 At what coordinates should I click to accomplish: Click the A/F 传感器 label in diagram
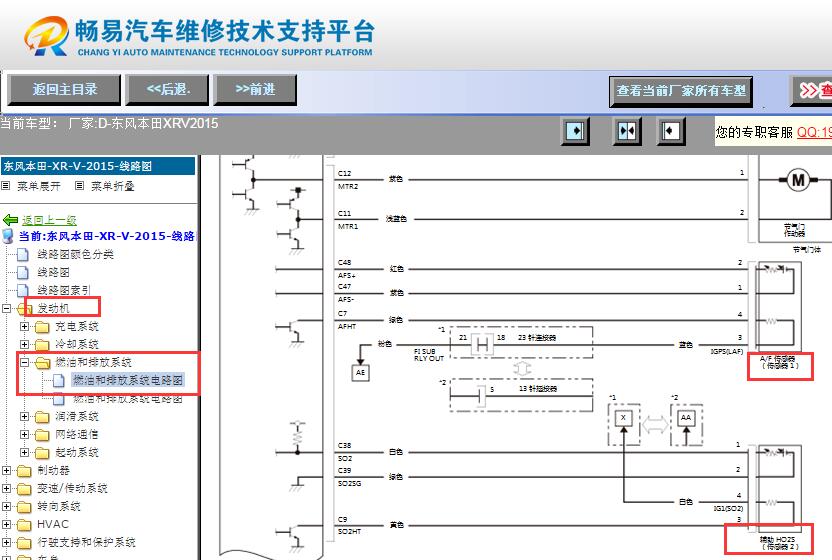click(x=779, y=363)
